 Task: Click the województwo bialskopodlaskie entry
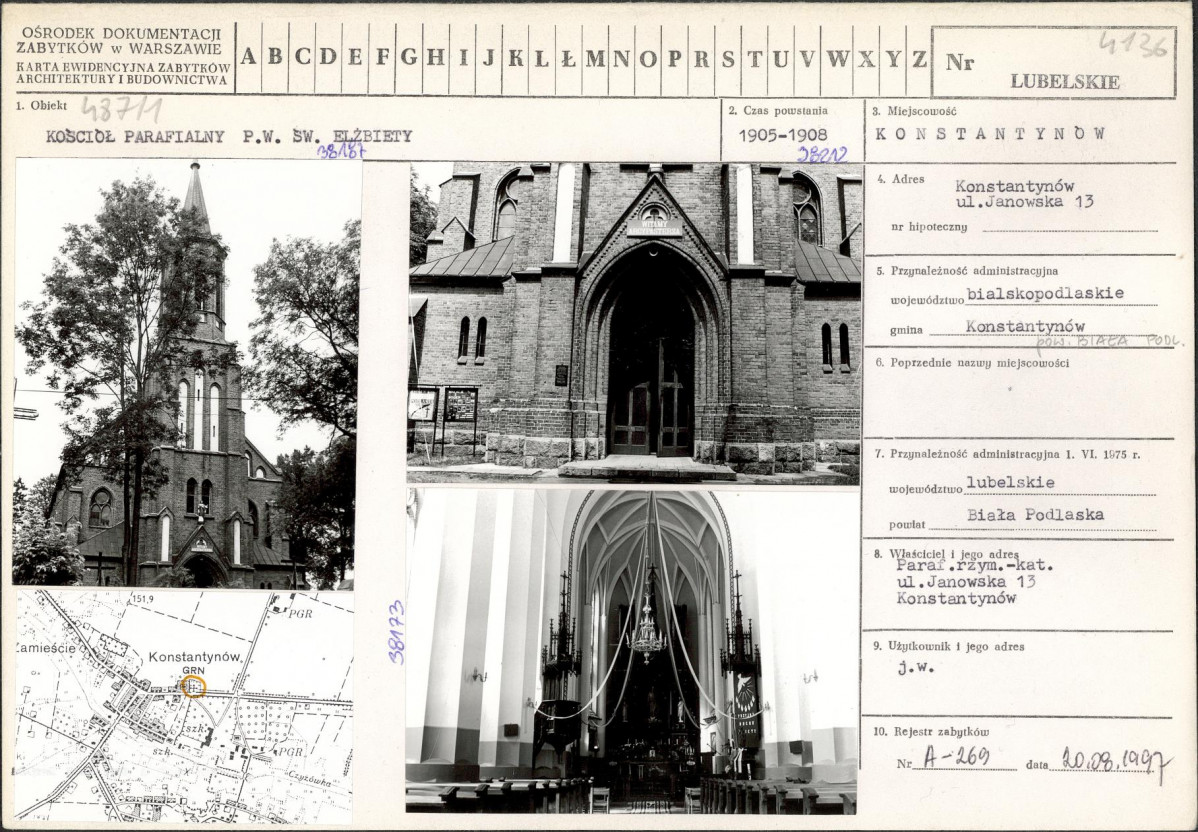click(1044, 293)
